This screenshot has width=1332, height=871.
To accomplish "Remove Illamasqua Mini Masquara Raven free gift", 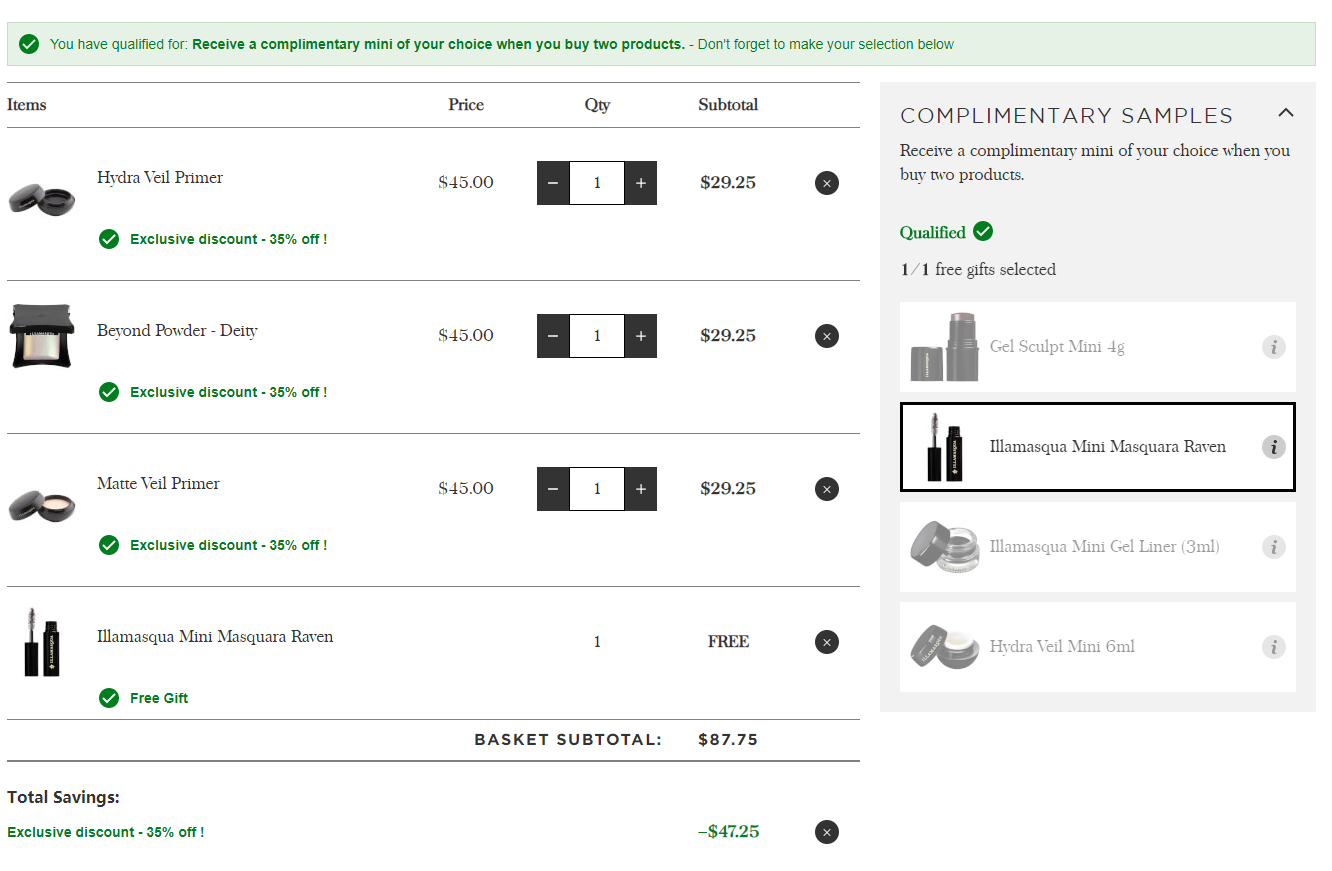I will tap(827, 642).
